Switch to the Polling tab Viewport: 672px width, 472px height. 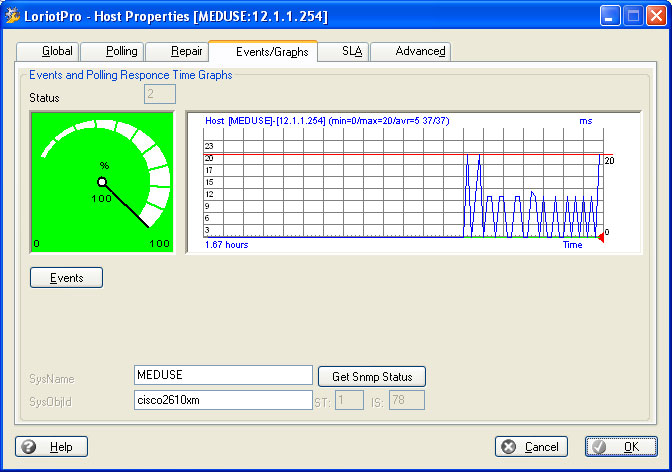111,51
